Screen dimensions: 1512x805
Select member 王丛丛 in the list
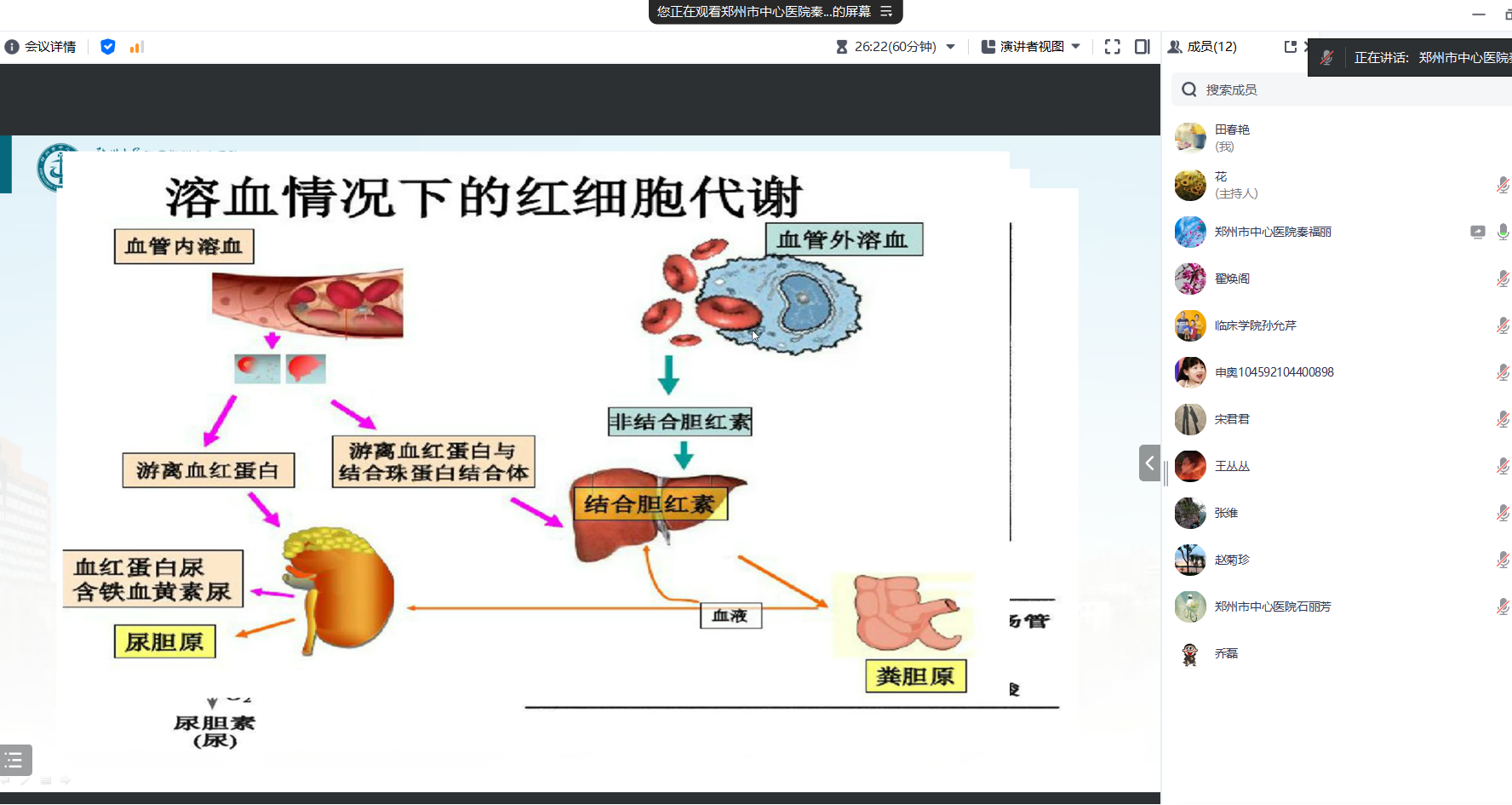tap(1232, 466)
